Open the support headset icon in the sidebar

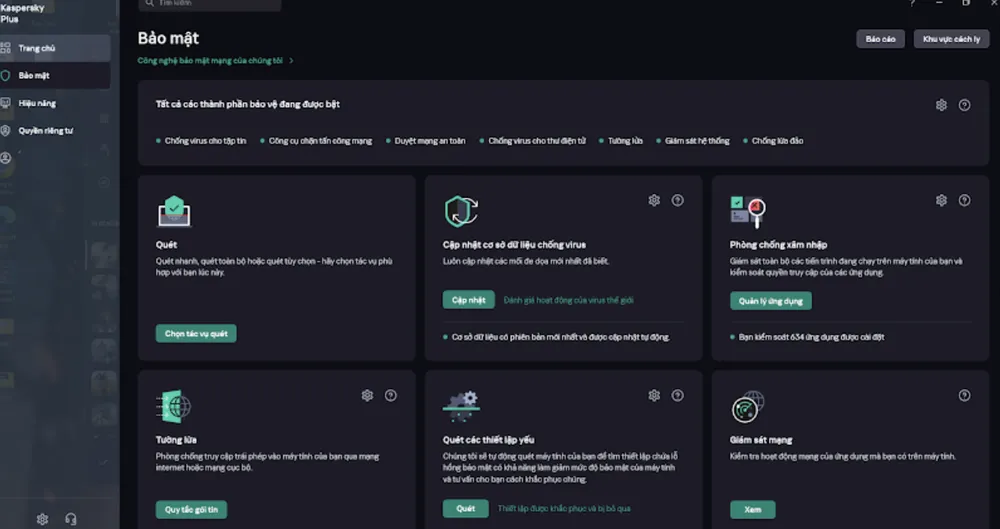[71, 519]
